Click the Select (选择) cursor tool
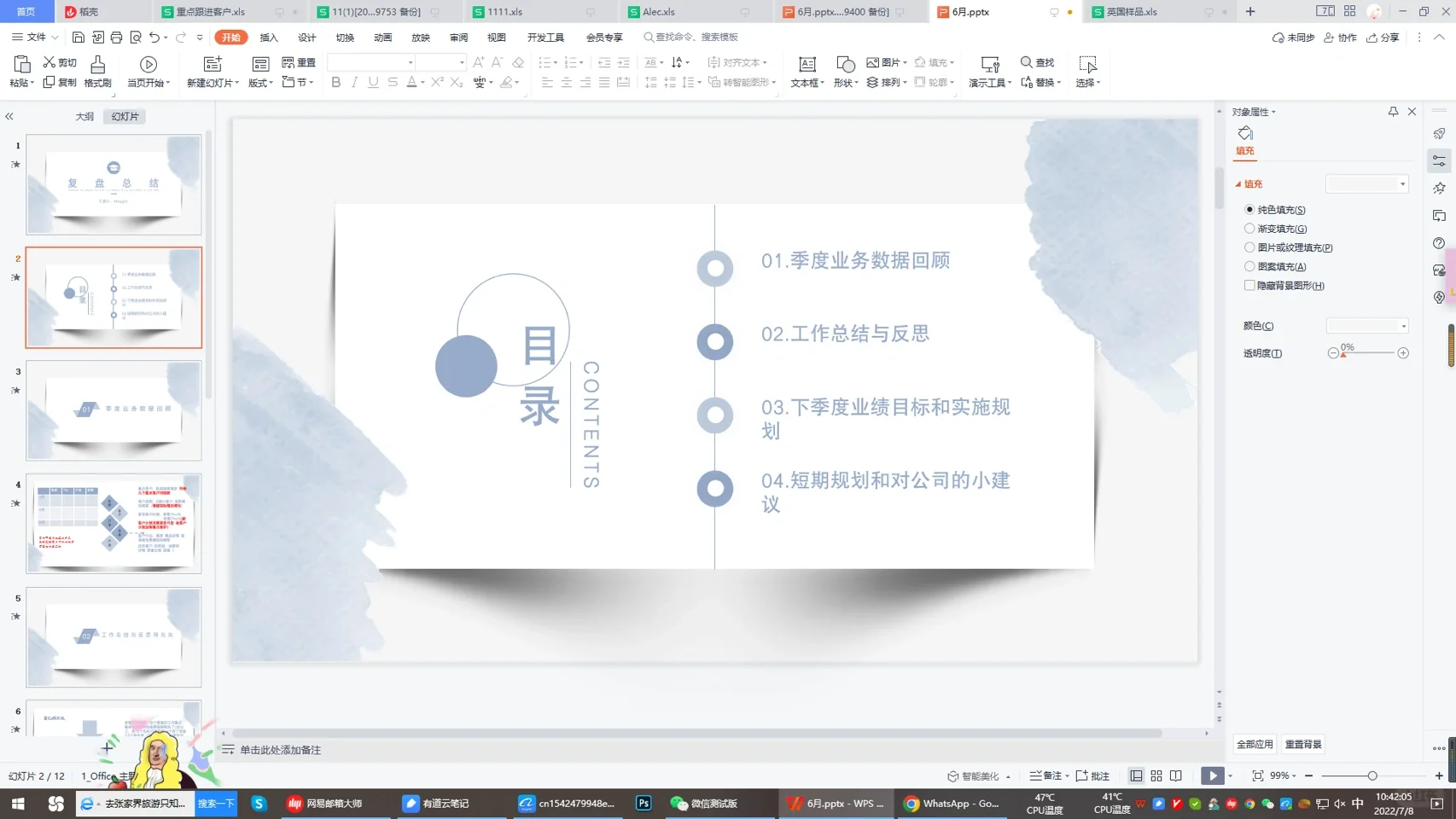This screenshot has width=1456, height=819. point(1087,72)
